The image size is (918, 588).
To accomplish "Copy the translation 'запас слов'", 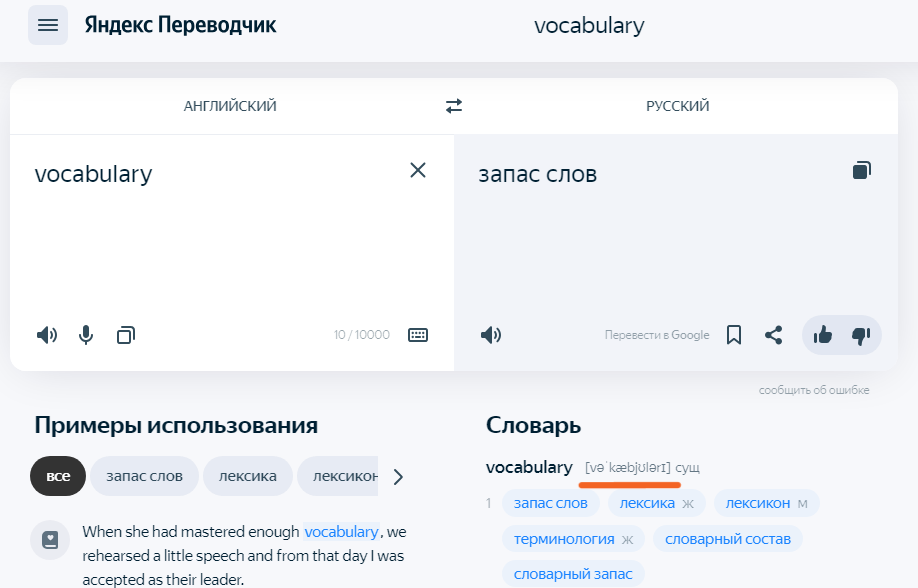I will point(861,170).
